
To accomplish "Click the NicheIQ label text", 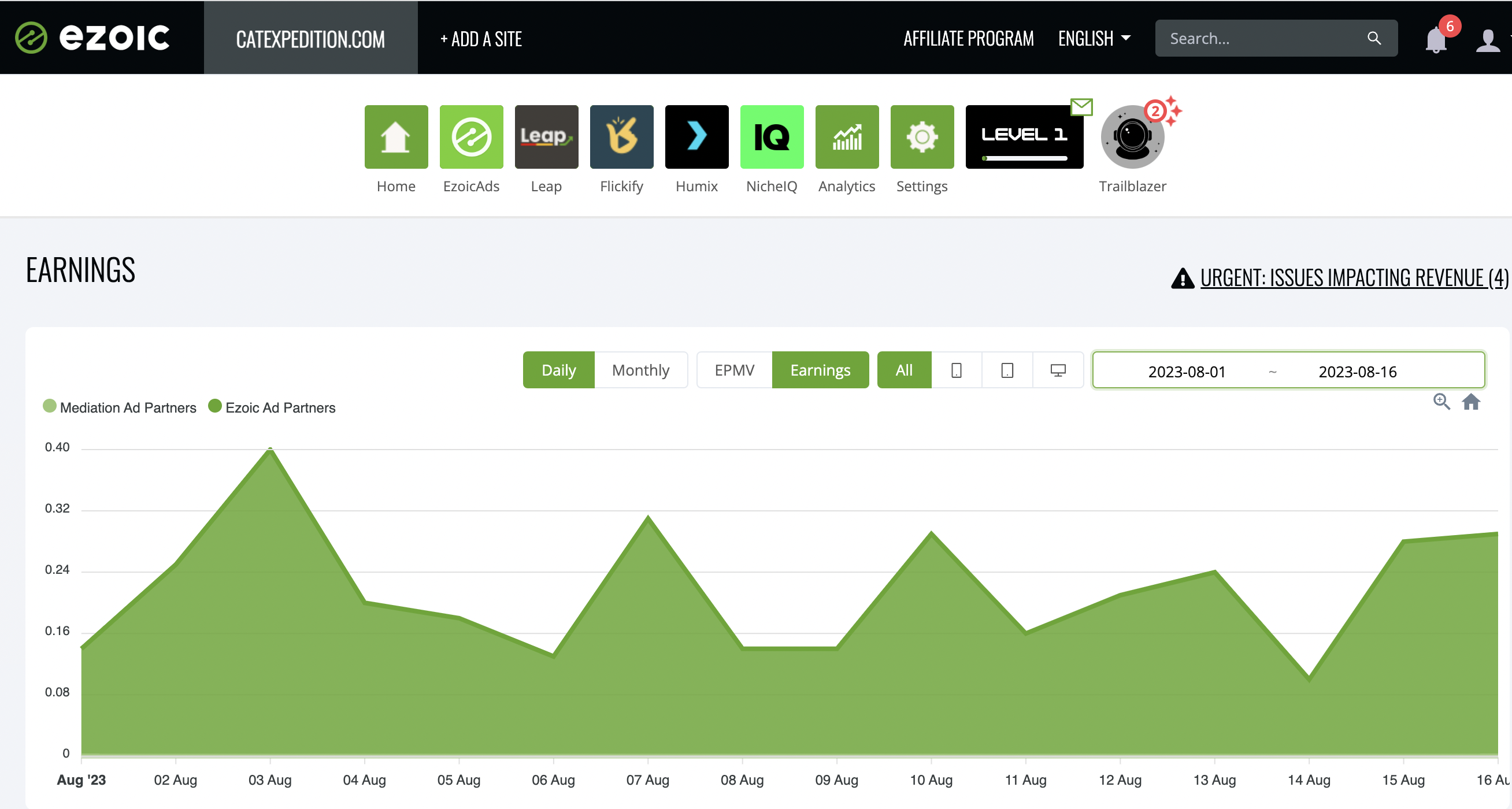I will [x=772, y=187].
